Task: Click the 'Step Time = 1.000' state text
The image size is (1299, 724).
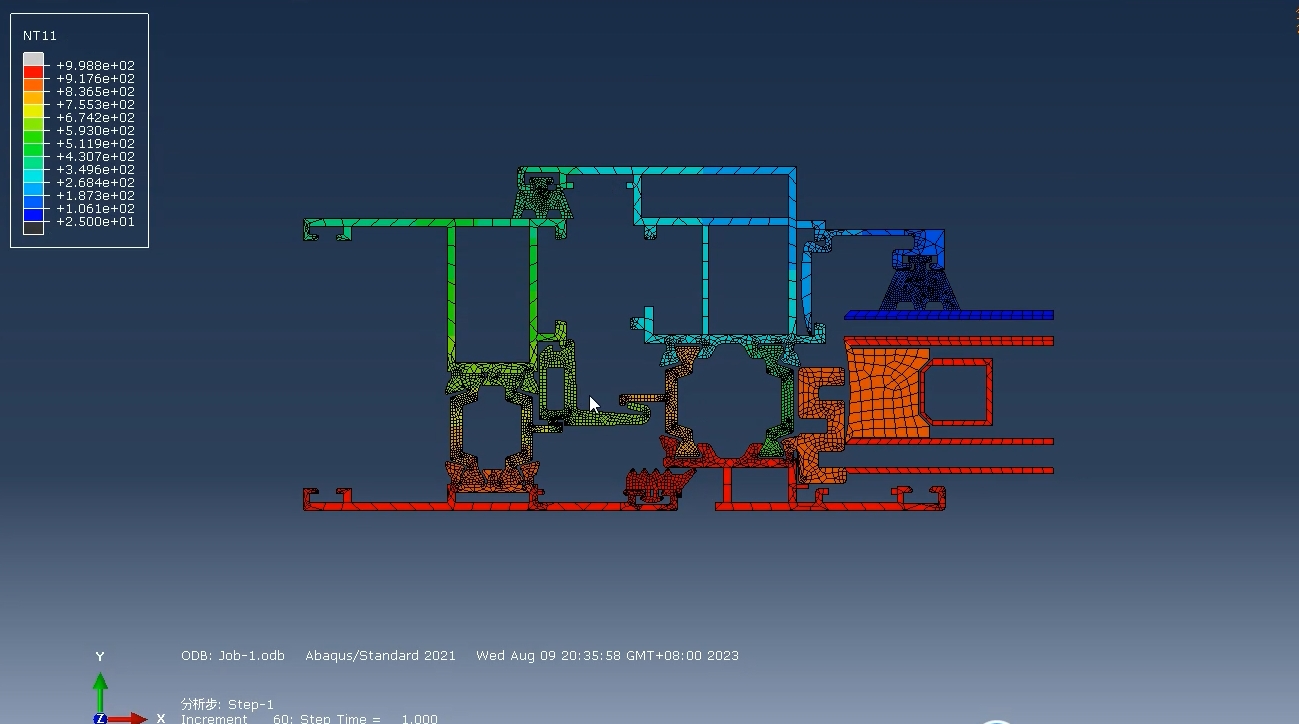Action: pyautogui.click(x=368, y=719)
